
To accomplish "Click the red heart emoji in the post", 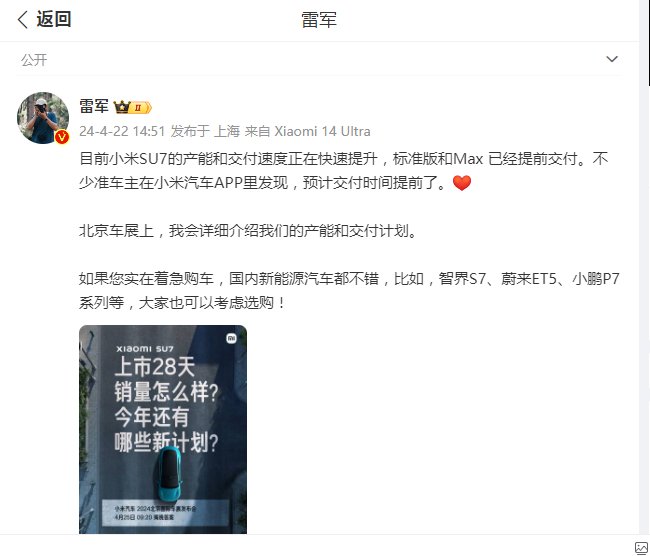I will click(x=462, y=182).
